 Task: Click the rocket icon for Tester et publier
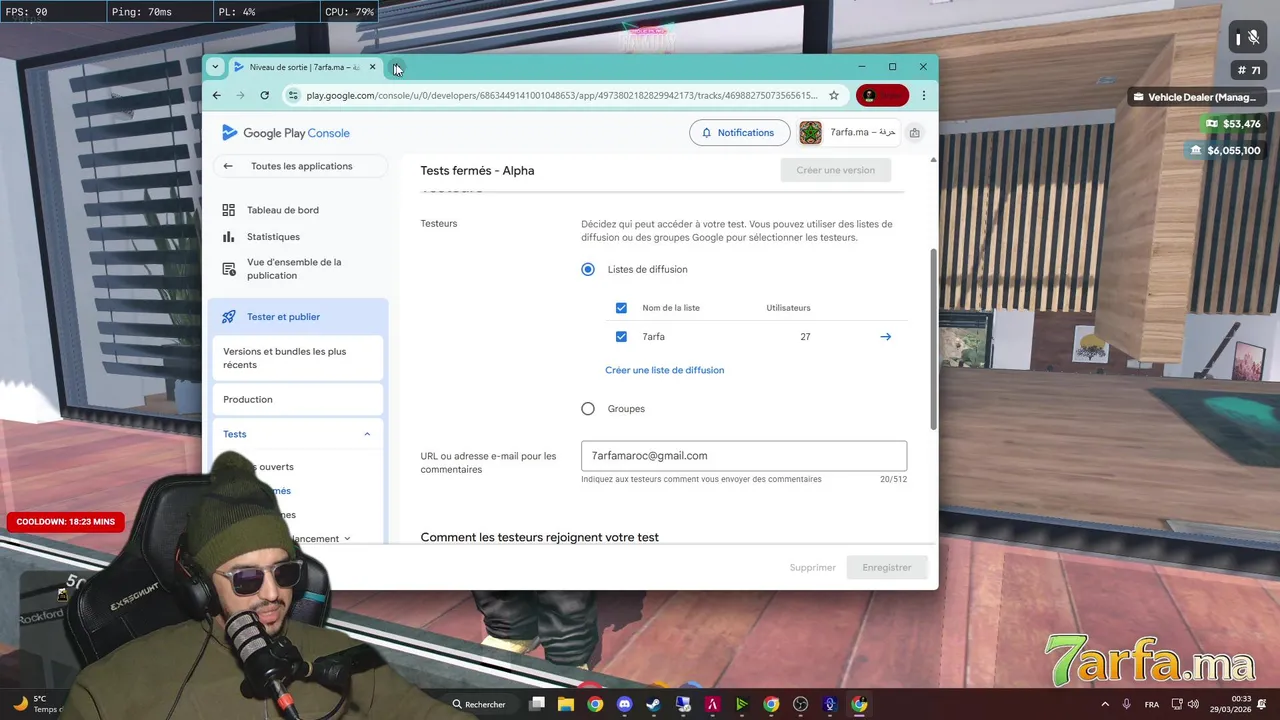click(228, 317)
